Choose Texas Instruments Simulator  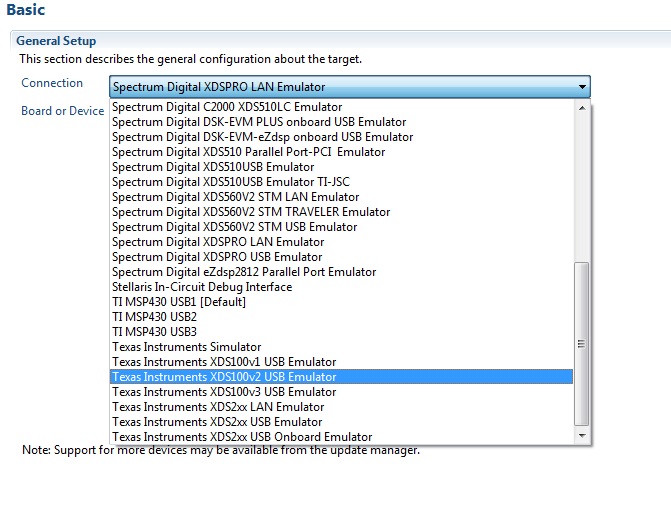point(341,347)
